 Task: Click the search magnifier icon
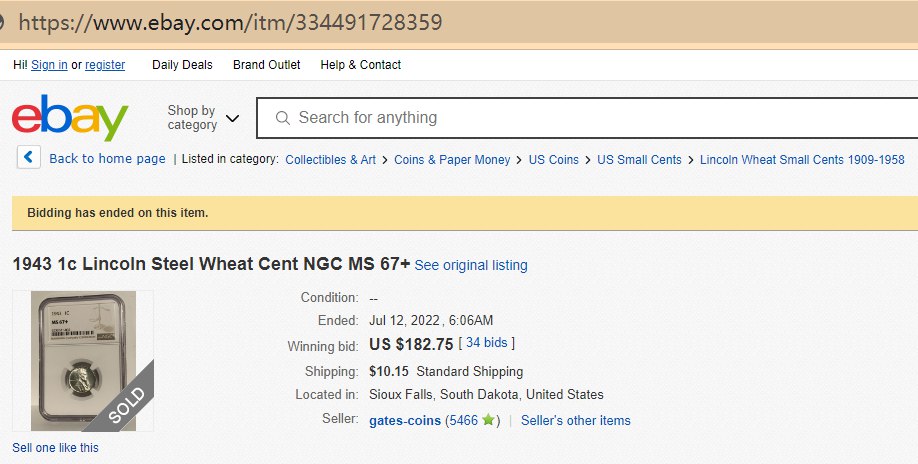click(x=282, y=118)
